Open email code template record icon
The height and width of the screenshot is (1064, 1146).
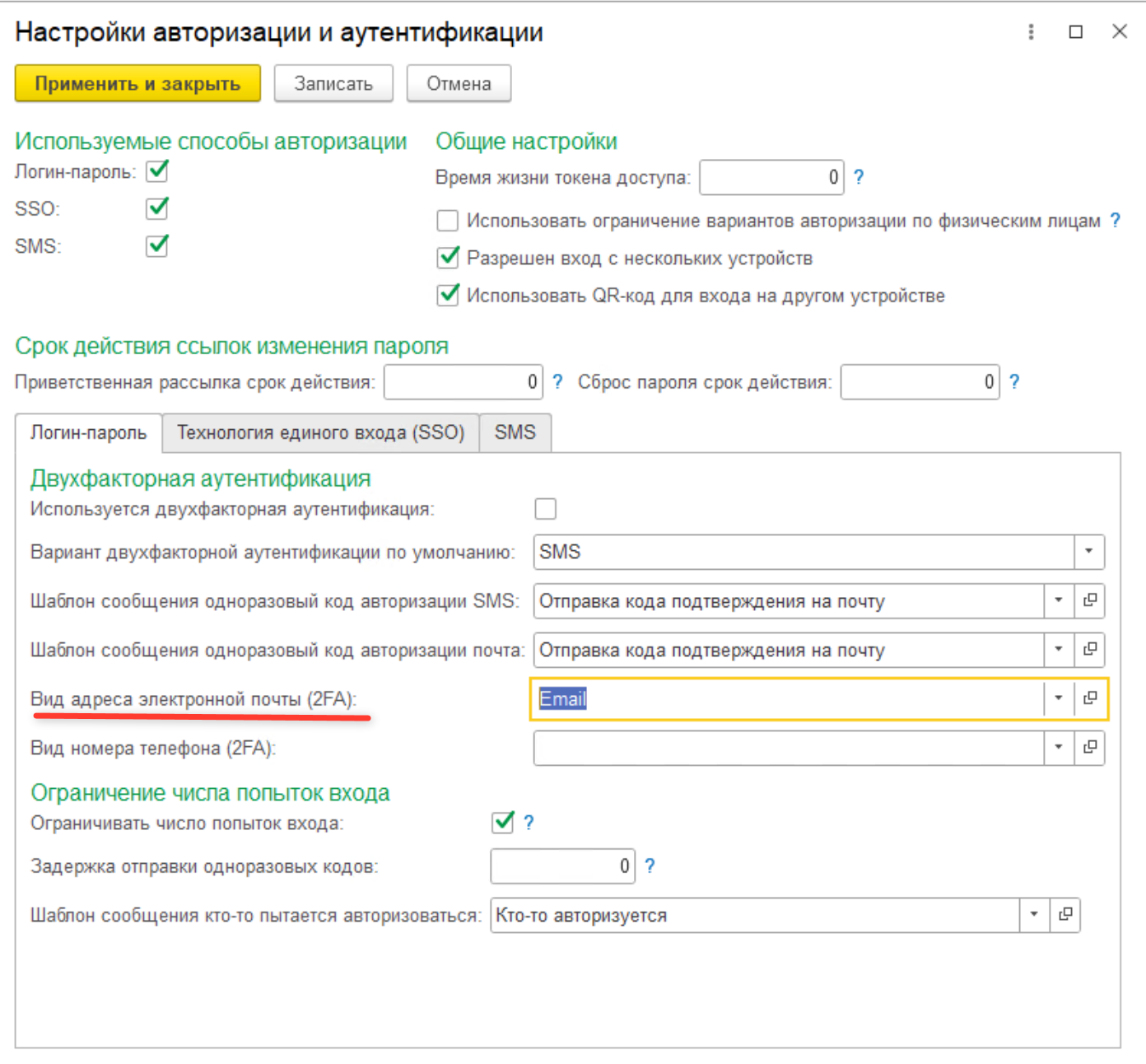tap(1090, 650)
